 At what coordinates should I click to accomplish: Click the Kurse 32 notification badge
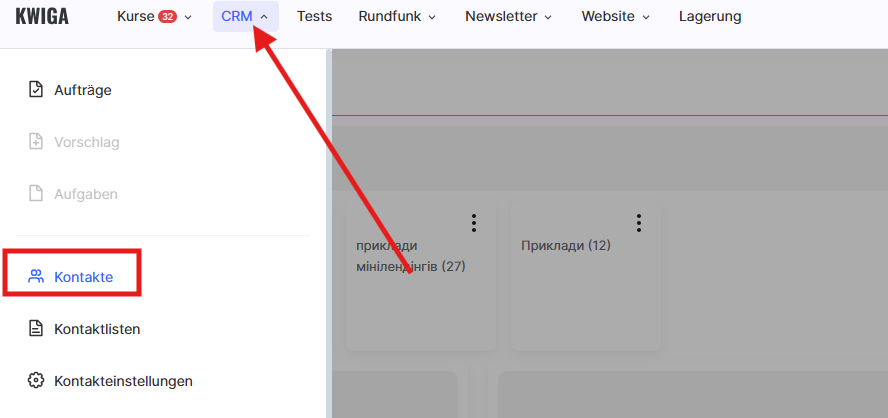point(168,17)
